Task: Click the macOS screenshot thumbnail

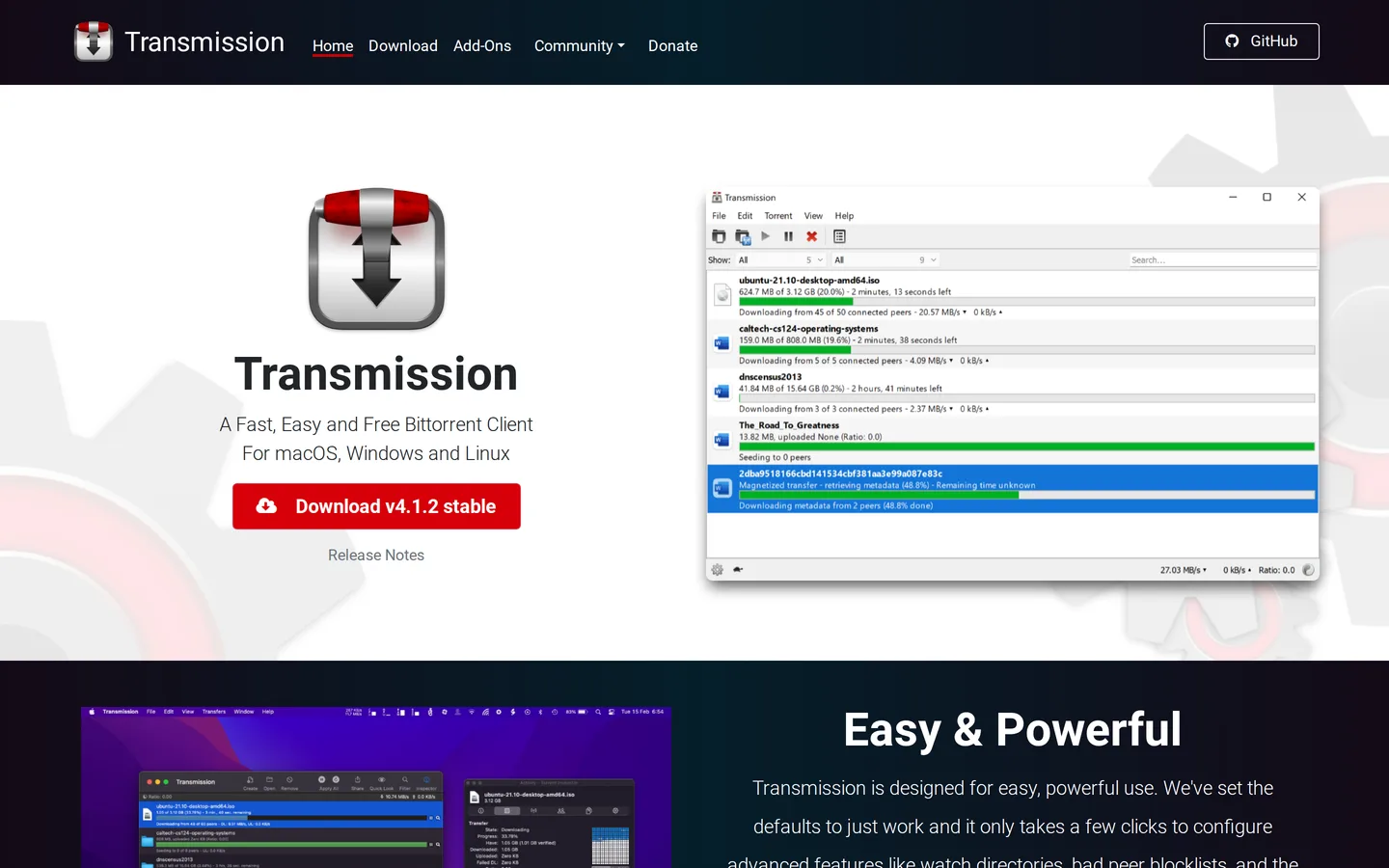Action: (x=376, y=787)
